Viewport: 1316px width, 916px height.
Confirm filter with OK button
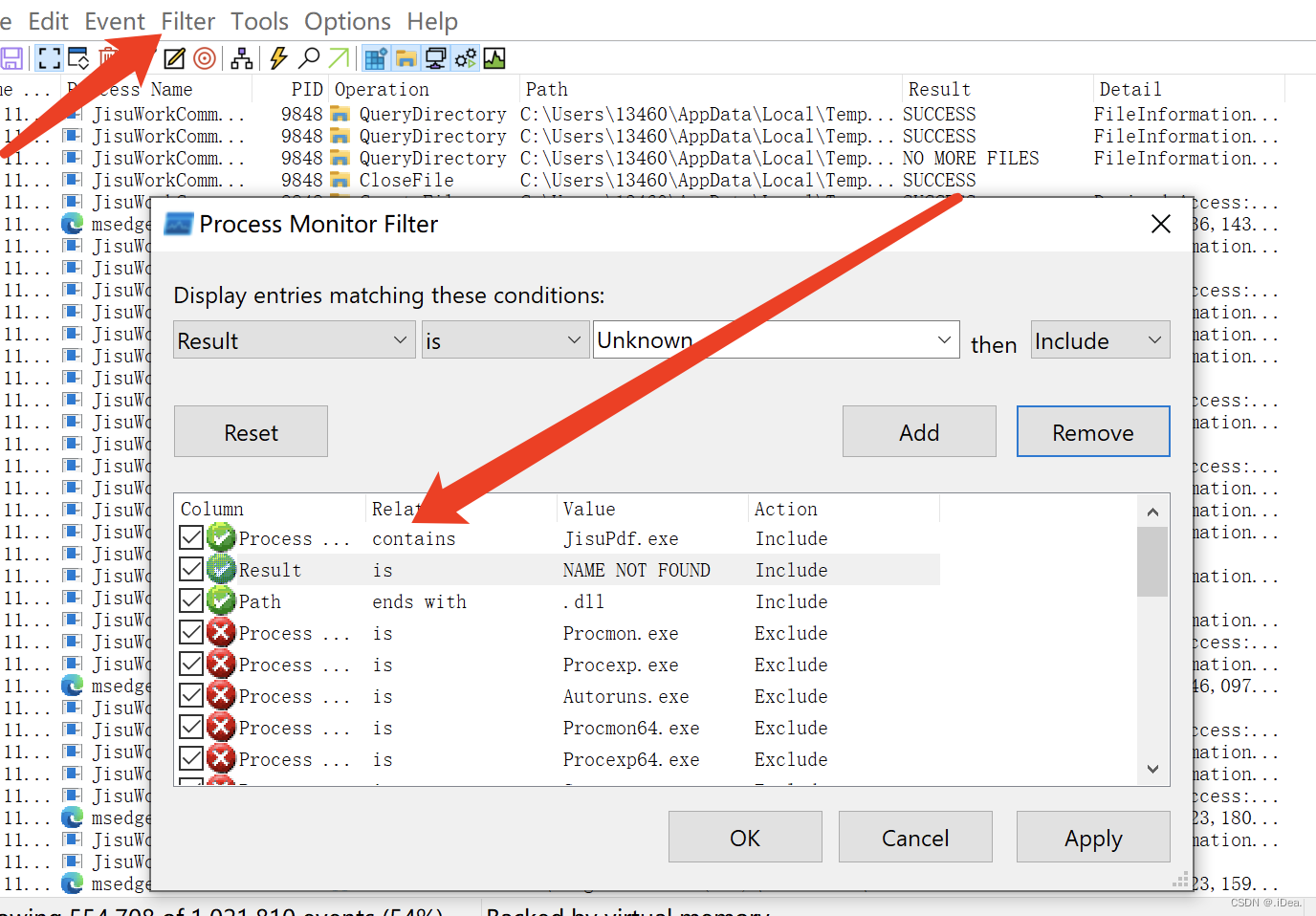click(745, 837)
